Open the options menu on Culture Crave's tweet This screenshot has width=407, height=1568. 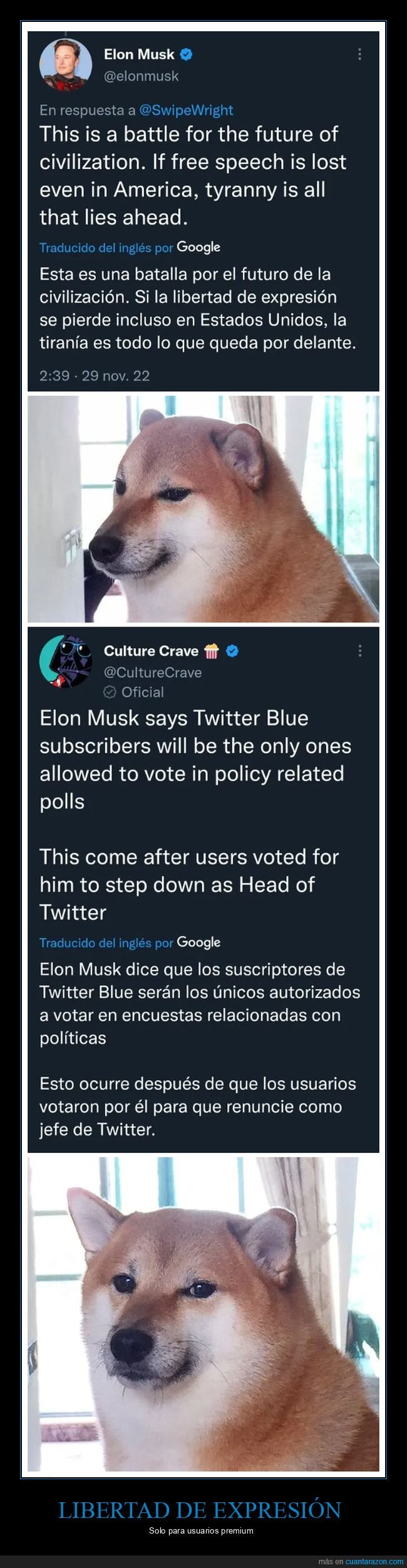[360, 651]
